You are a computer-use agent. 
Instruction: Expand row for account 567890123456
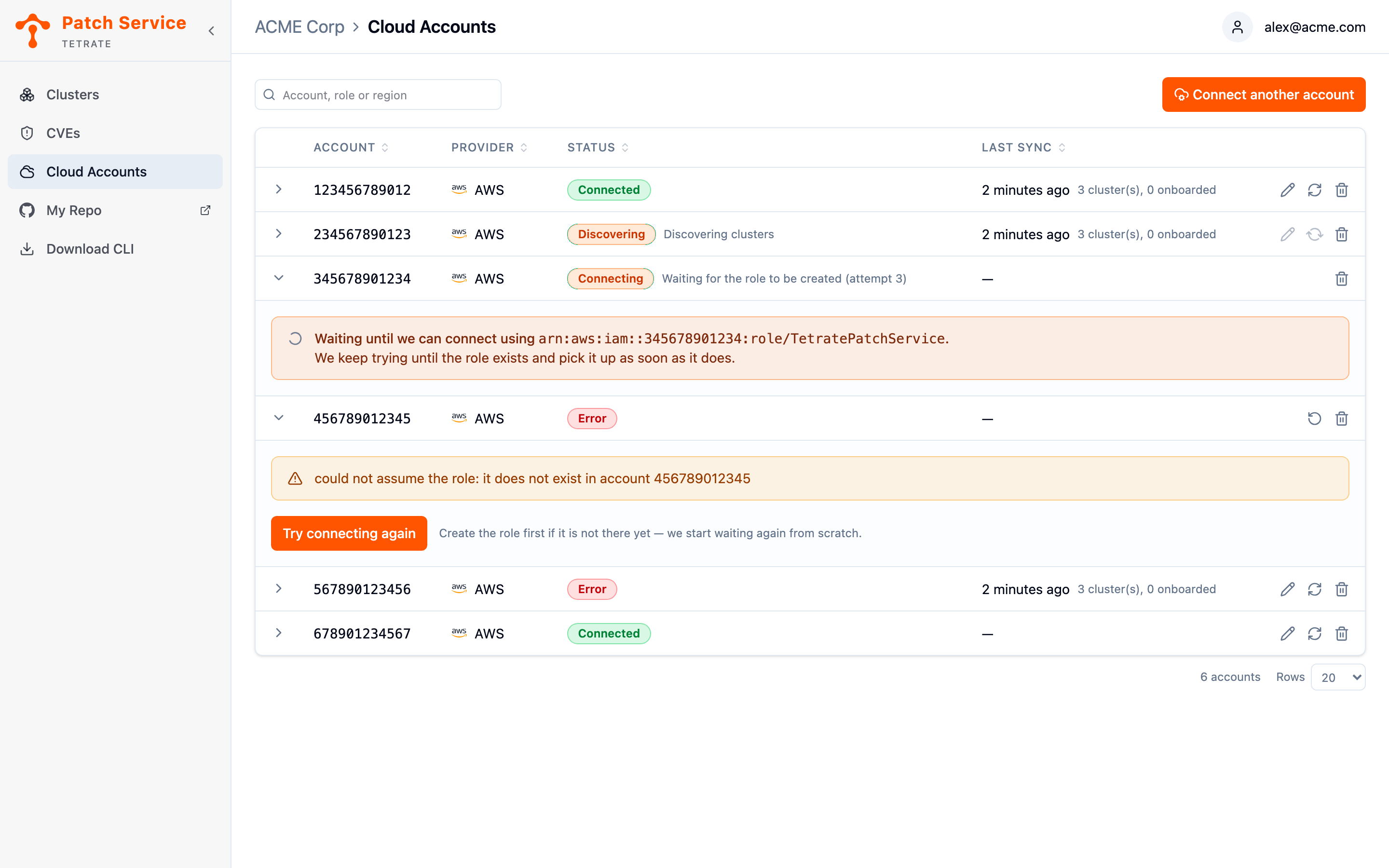coord(279,588)
